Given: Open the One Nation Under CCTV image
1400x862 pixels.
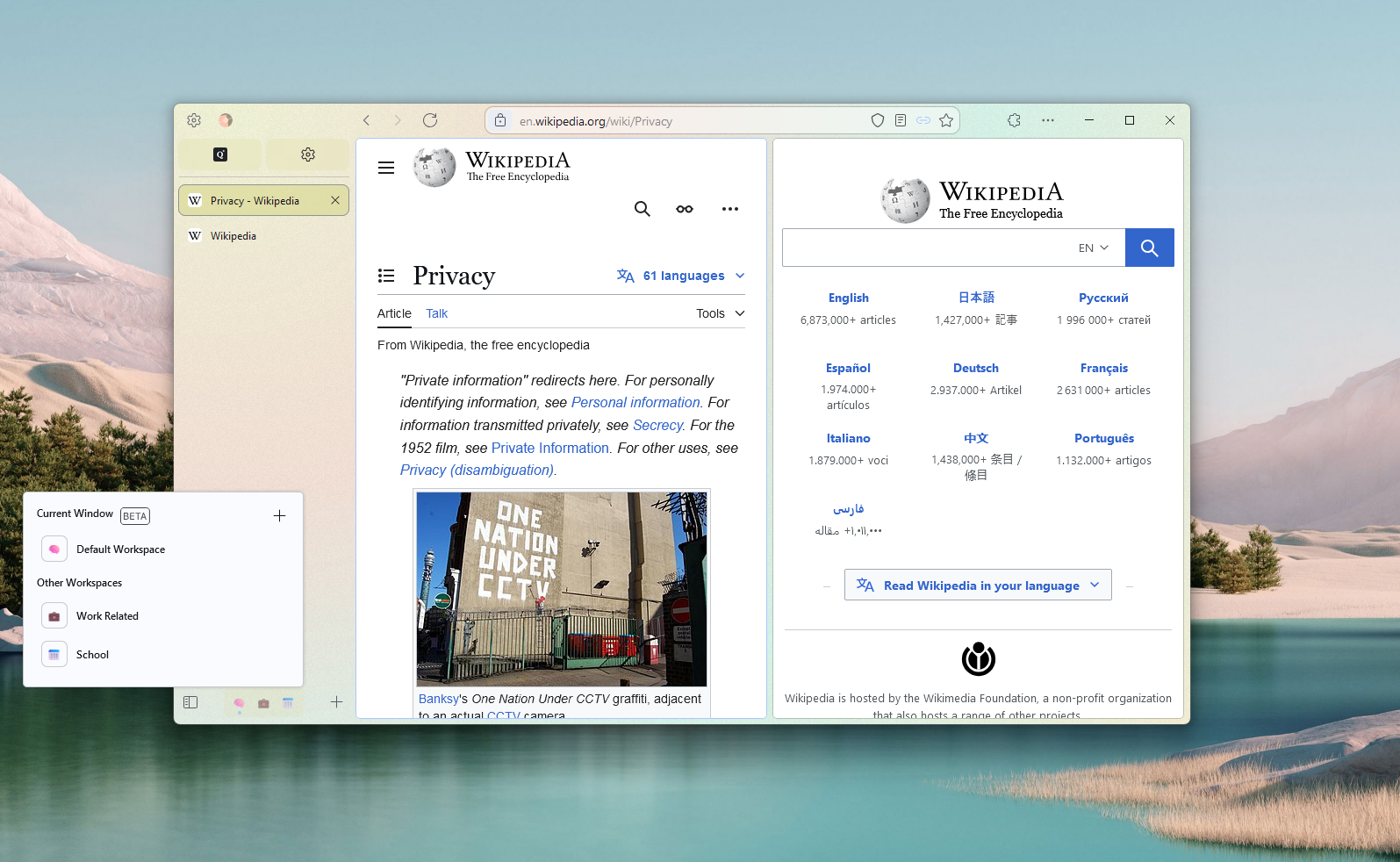Looking at the screenshot, I should tap(562, 589).
